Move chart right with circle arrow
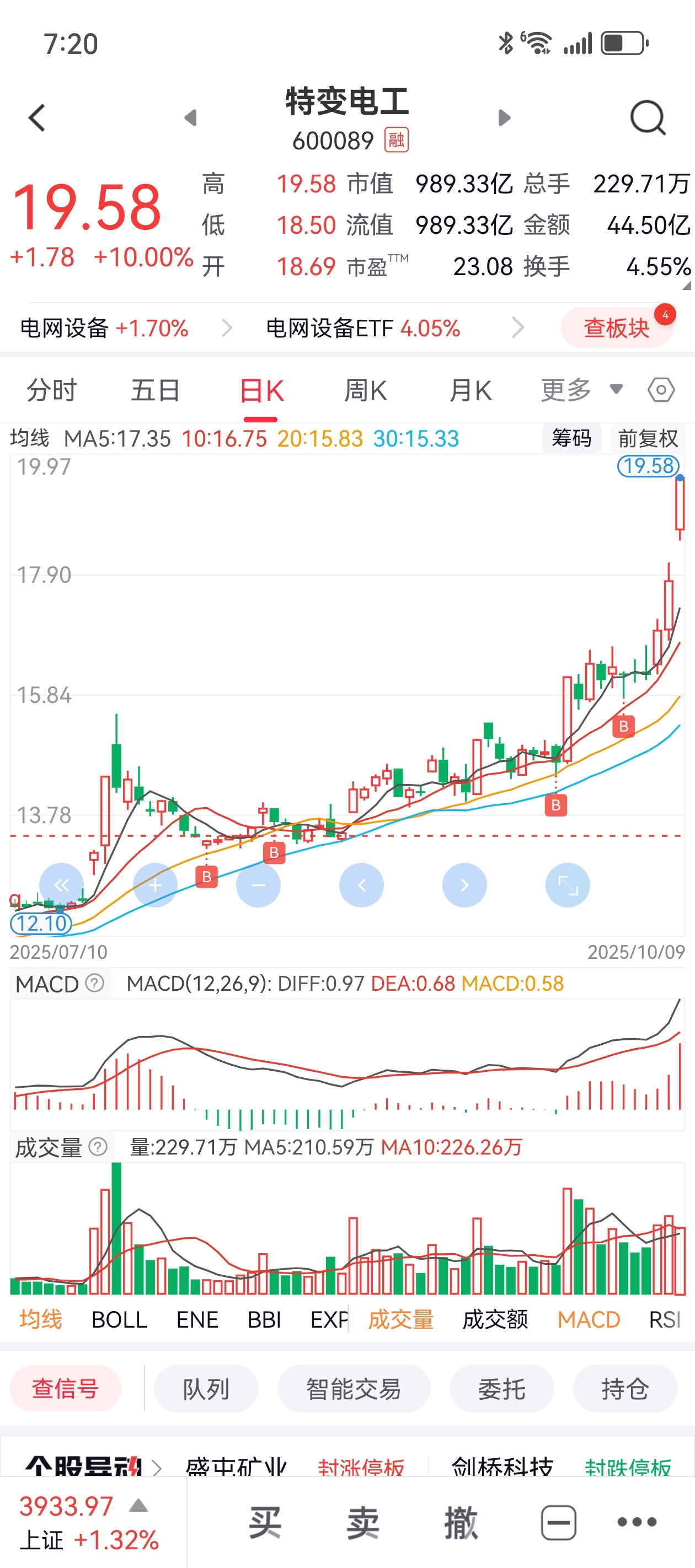695x1568 pixels. pos(464,885)
